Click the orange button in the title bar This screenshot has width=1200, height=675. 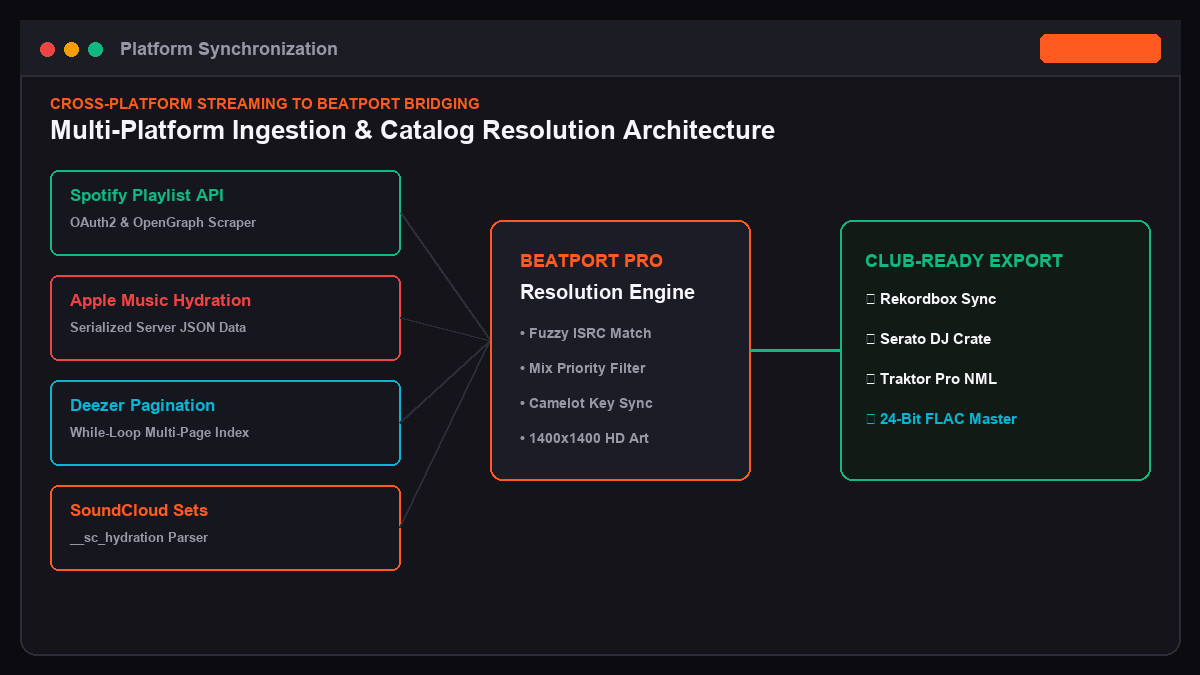tap(1100, 48)
